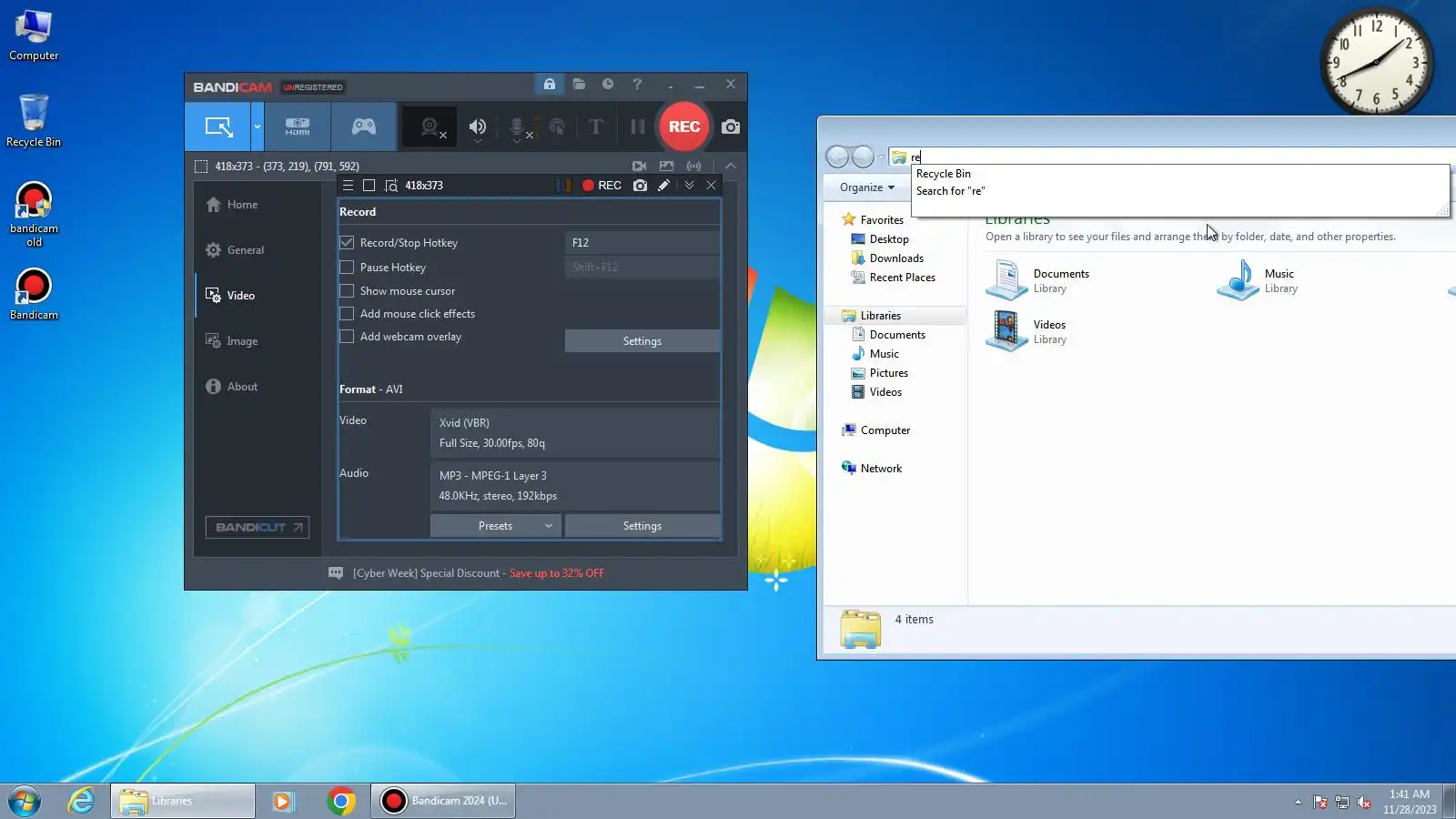Click the Format section Settings button
This screenshot has height=819, width=1456.
click(642, 526)
